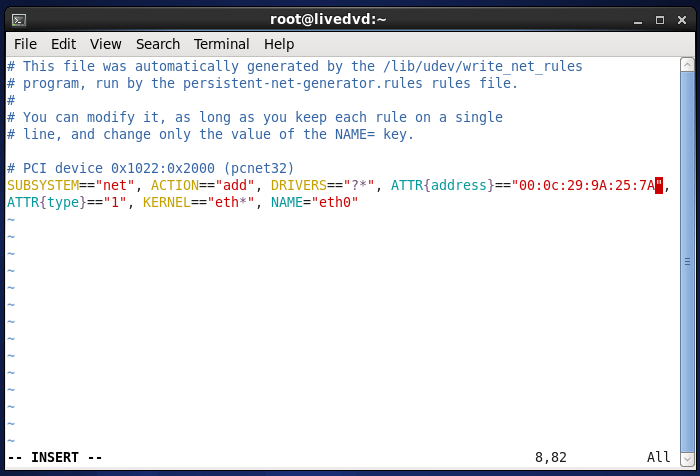Click the -- INSERT -- mode indicator
This screenshot has height=476, width=700.
coord(55,457)
